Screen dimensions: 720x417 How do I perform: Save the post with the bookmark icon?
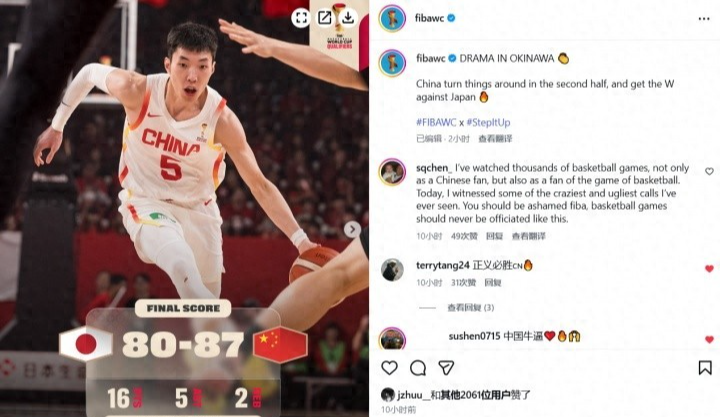click(705, 367)
